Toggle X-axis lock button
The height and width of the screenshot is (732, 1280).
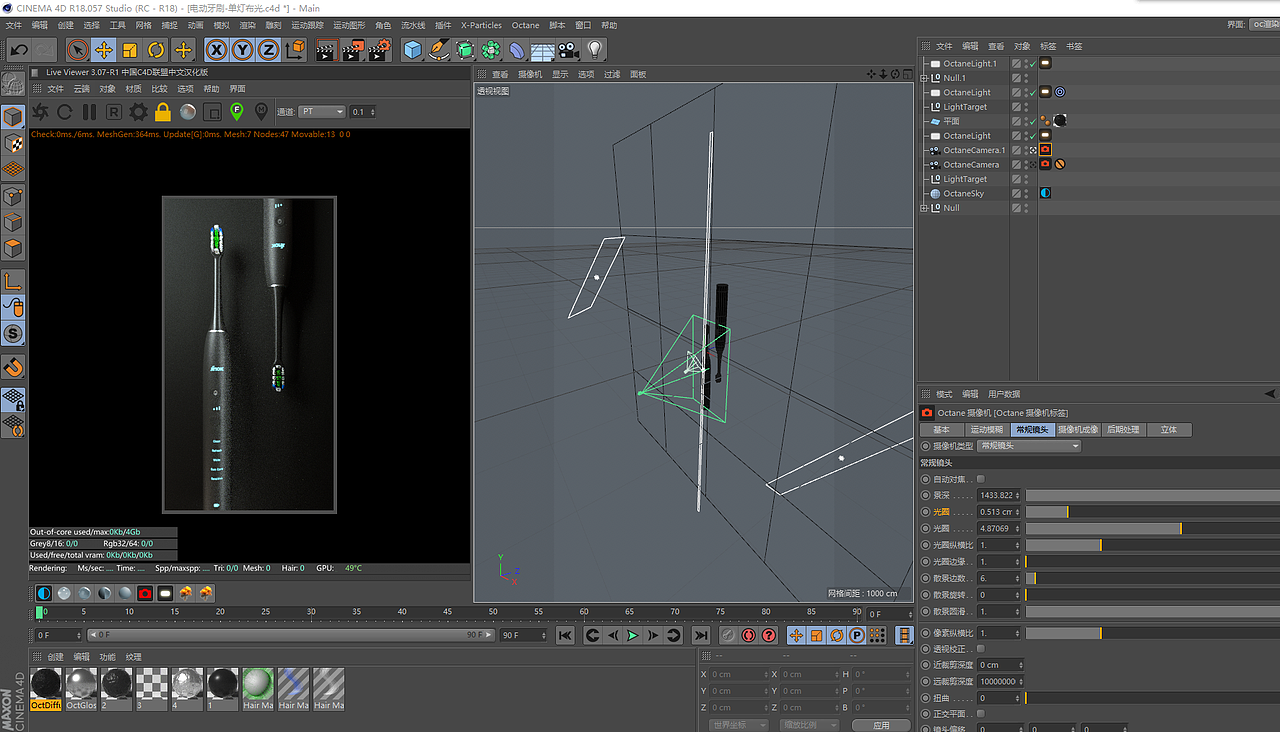tap(216, 50)
